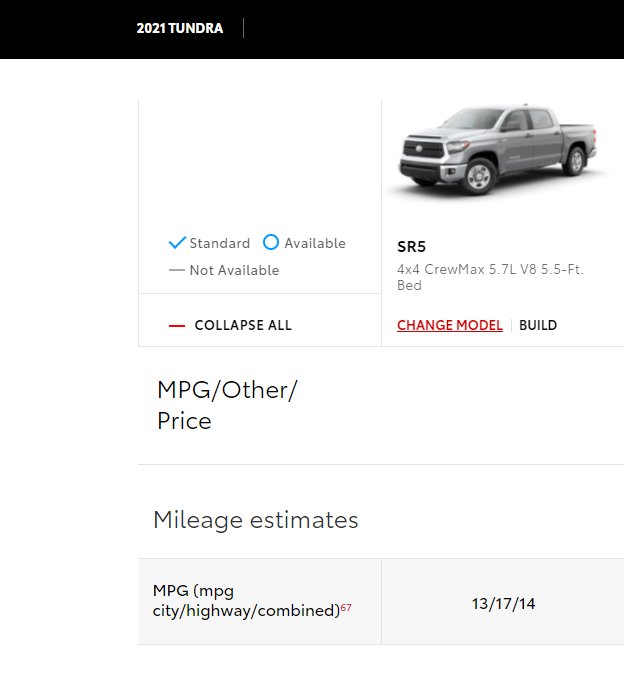The height and width of the screenshot is (682, 624).
Task: Click the blue Available circle icon
Action: (270, 242)
